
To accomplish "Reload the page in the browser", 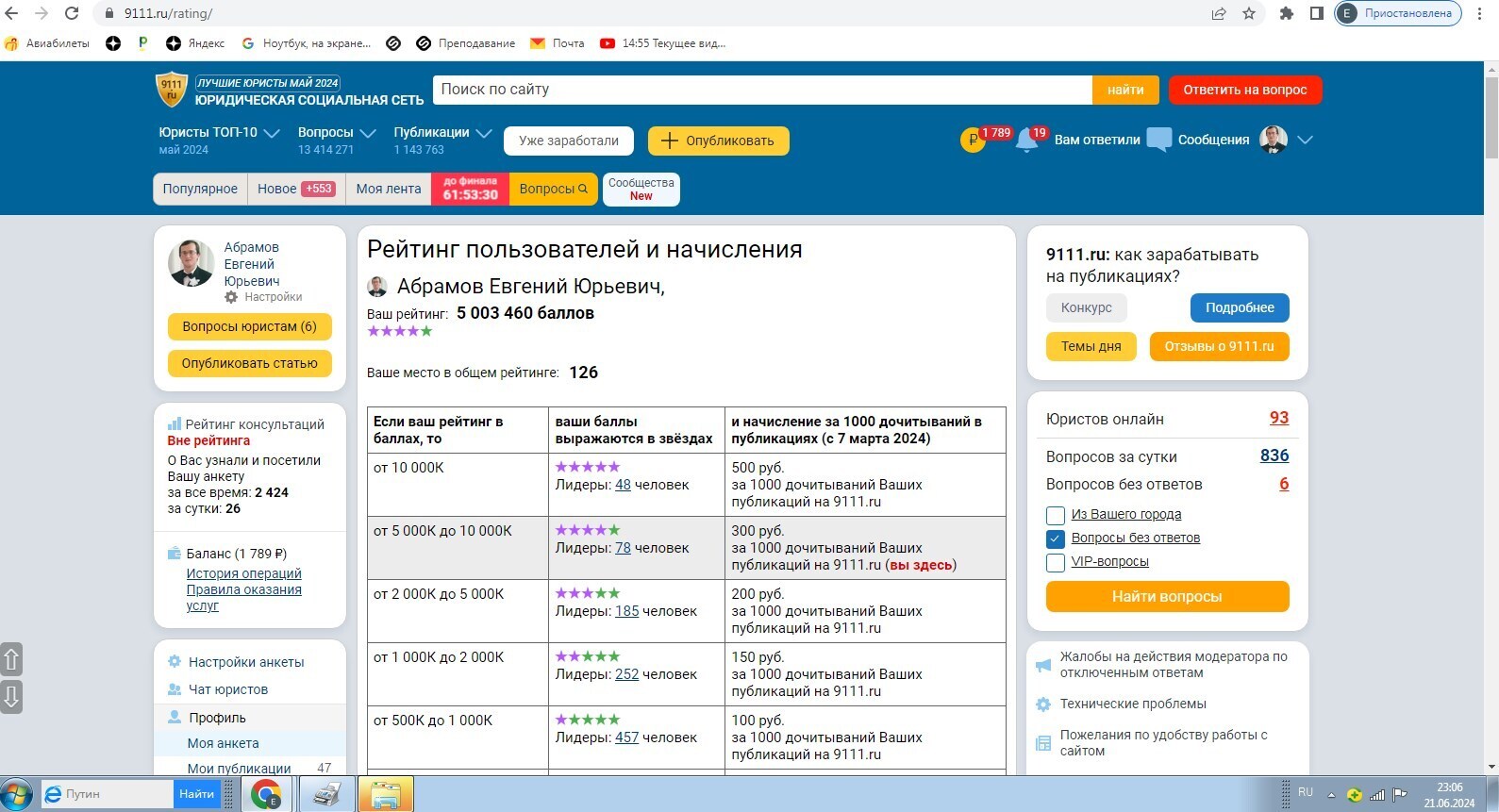I will (72, 13).
